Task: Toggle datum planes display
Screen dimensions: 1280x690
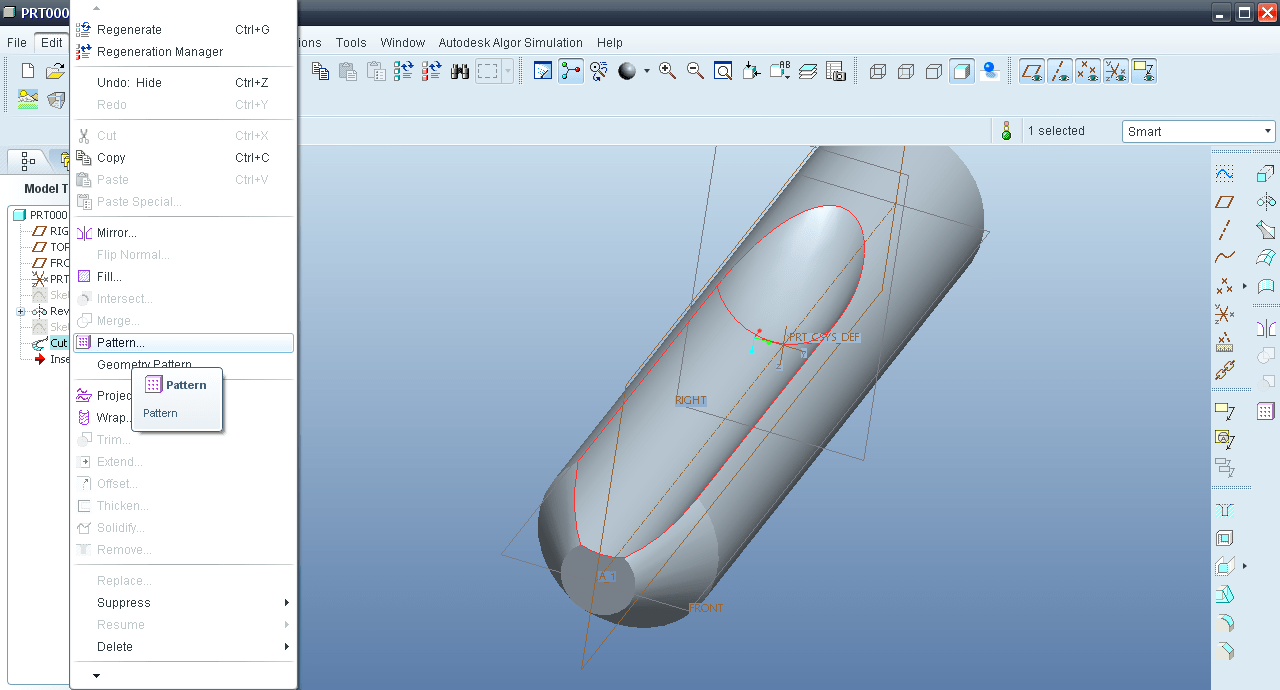Action: pos(1032,71)
